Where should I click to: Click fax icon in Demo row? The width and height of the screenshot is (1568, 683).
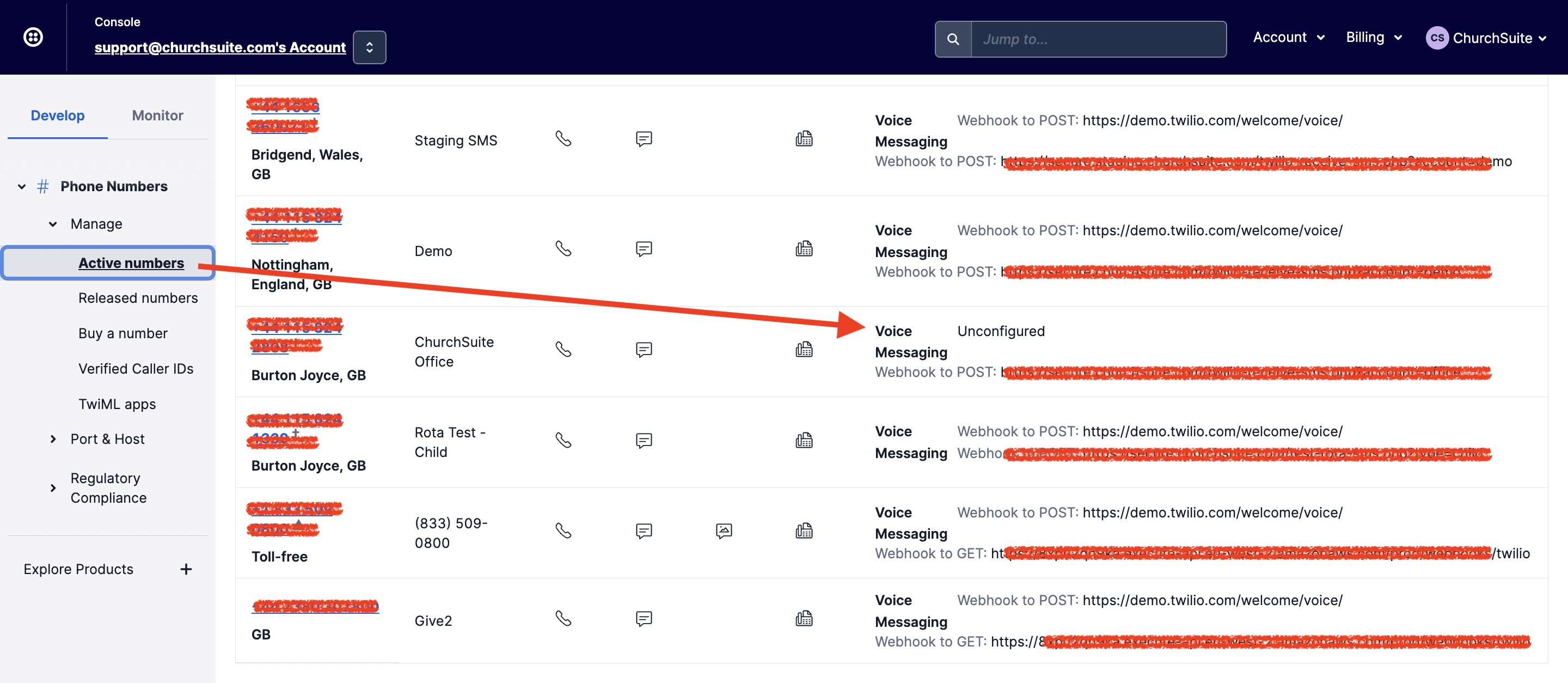click(804, 249)
